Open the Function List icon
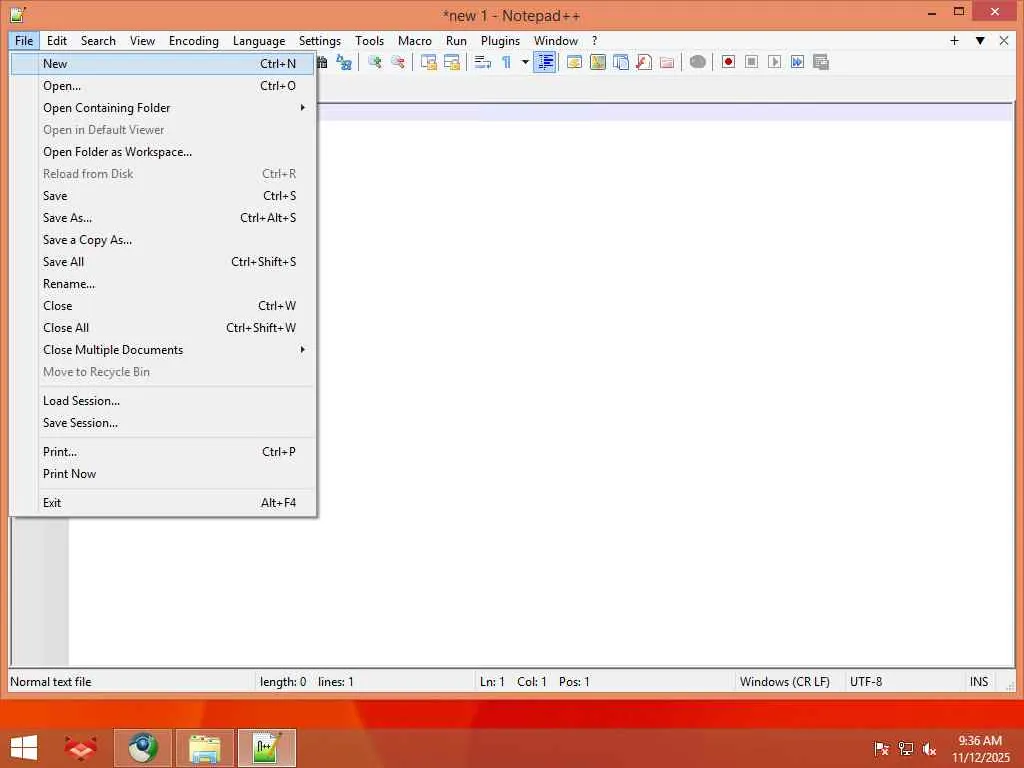Screen dimensions: 1024x768 pos(644,62)
